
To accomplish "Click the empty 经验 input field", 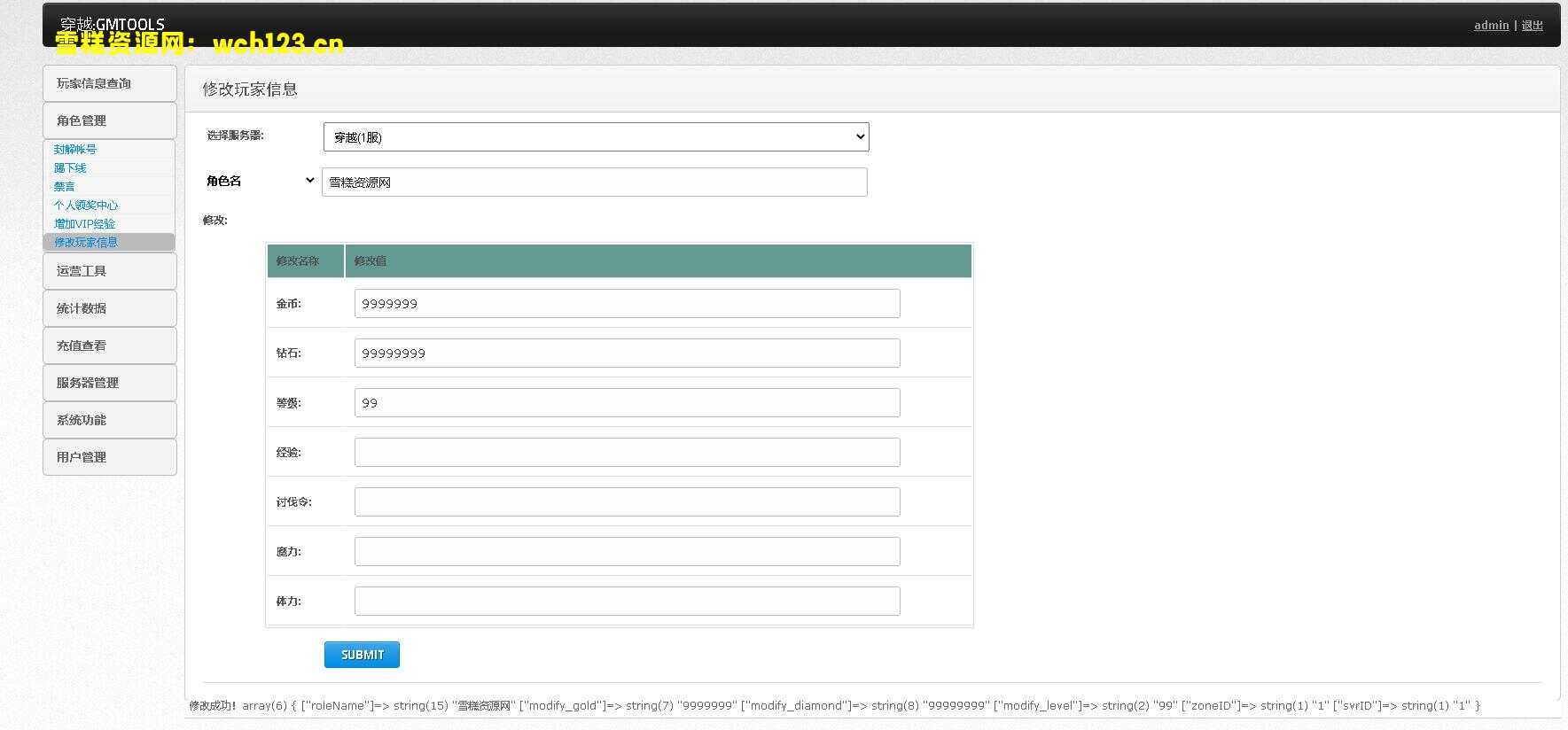I will 627,453.
